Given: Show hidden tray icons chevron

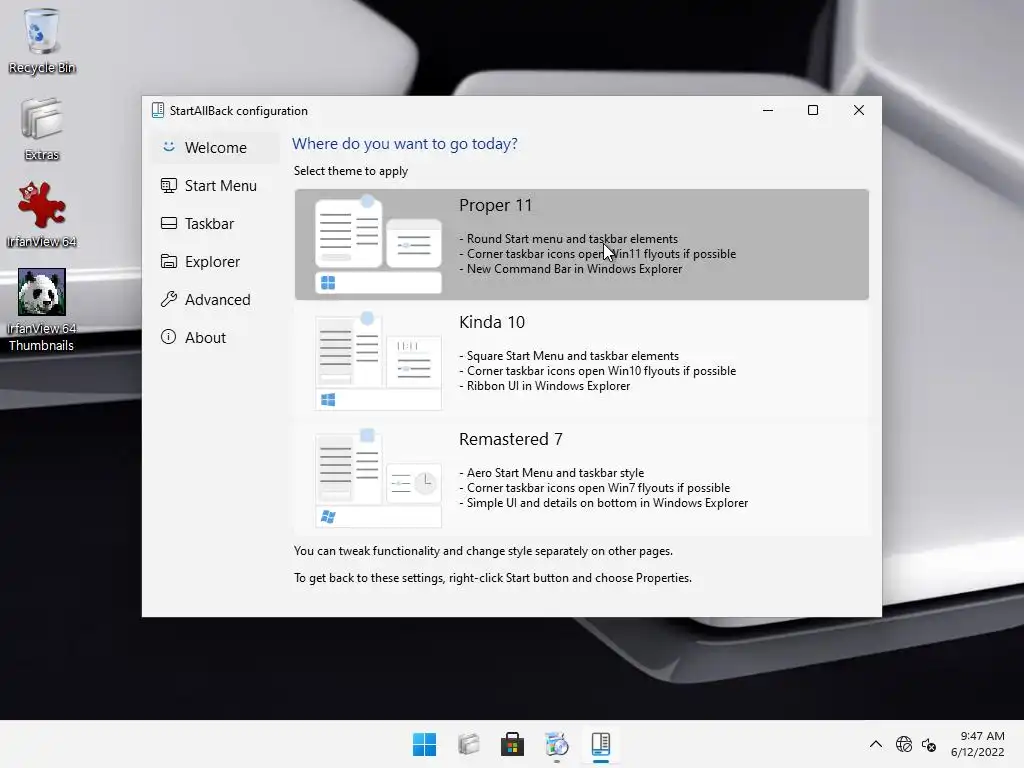Looking at the screenshot, I should [x=876, y=744].
